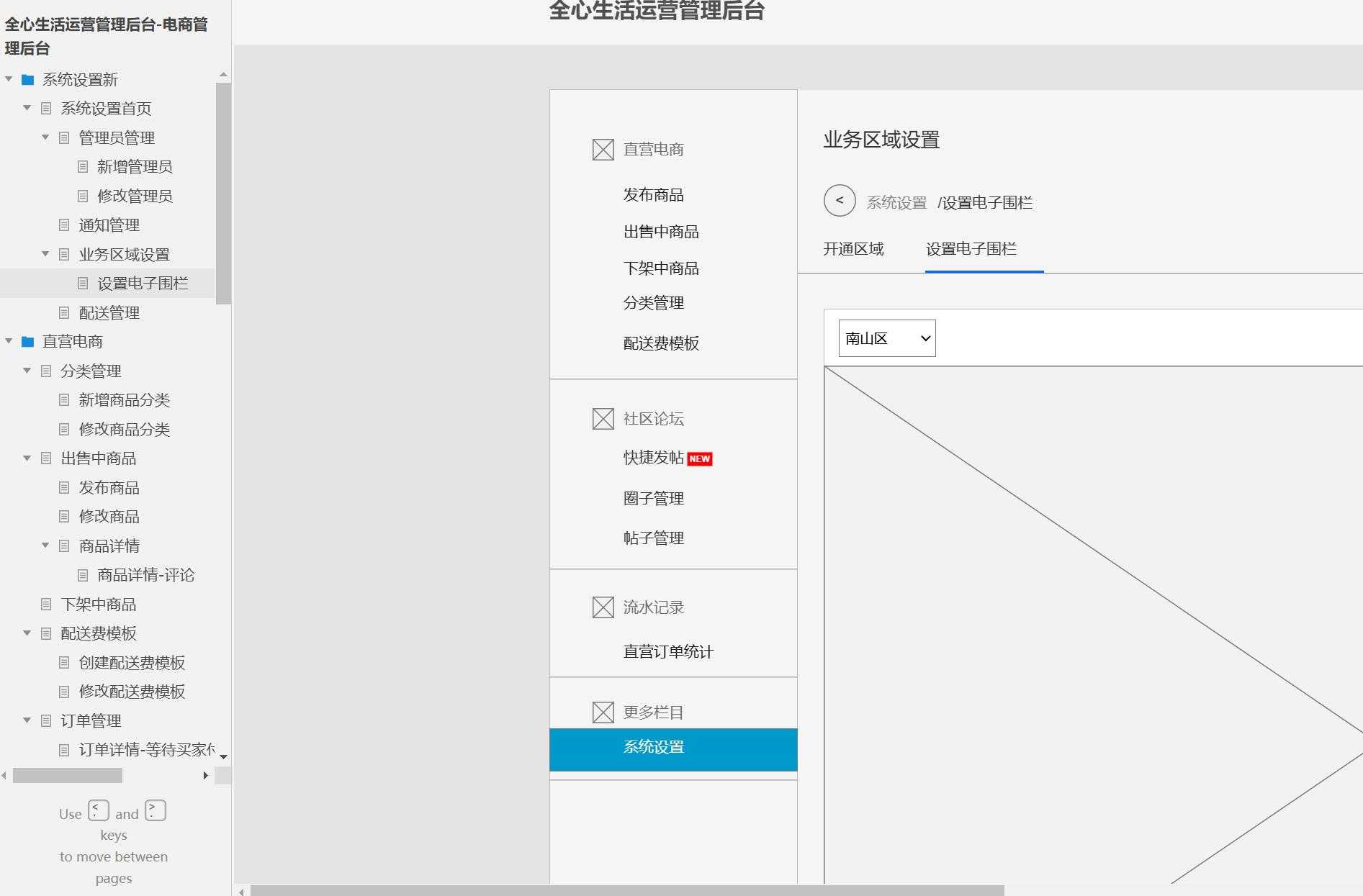
Task: Open the 发布商品 navigation link
Action: tap(654, 194)
